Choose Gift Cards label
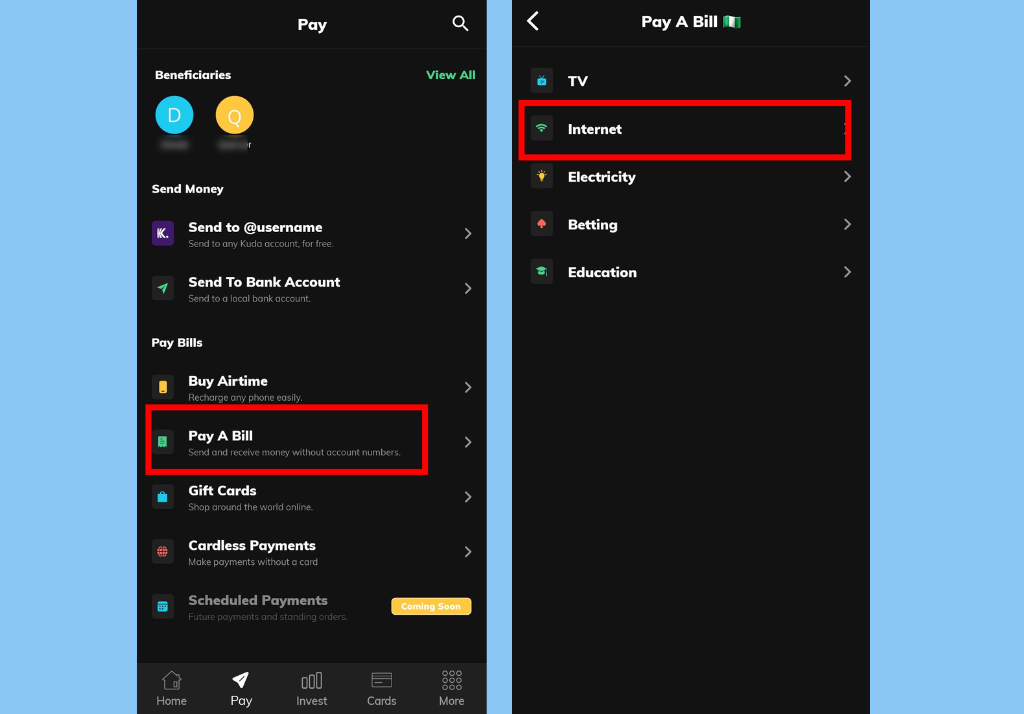 222,491
